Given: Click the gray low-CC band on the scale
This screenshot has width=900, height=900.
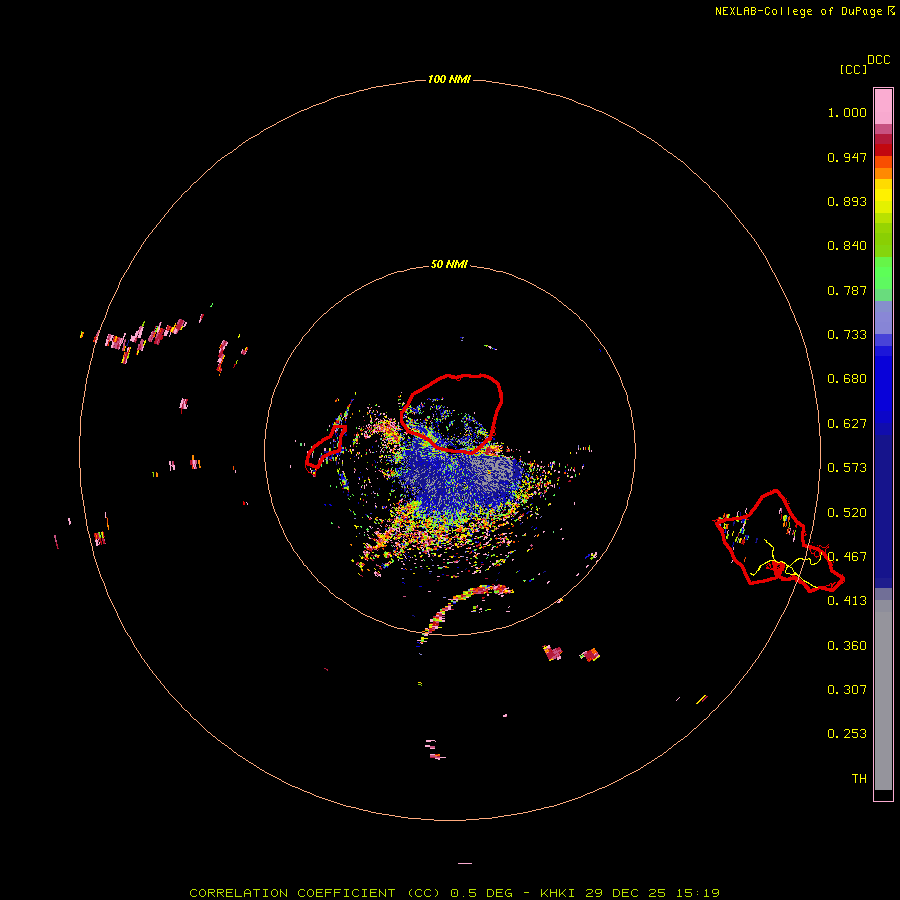Looking at the screenshot, I should [x=883, y=700].
